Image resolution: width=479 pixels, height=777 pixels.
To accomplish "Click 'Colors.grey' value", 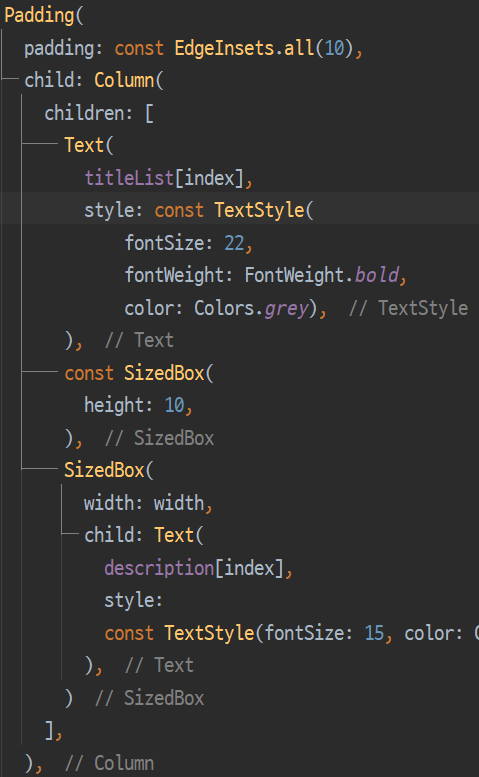I will pos(252,308).
